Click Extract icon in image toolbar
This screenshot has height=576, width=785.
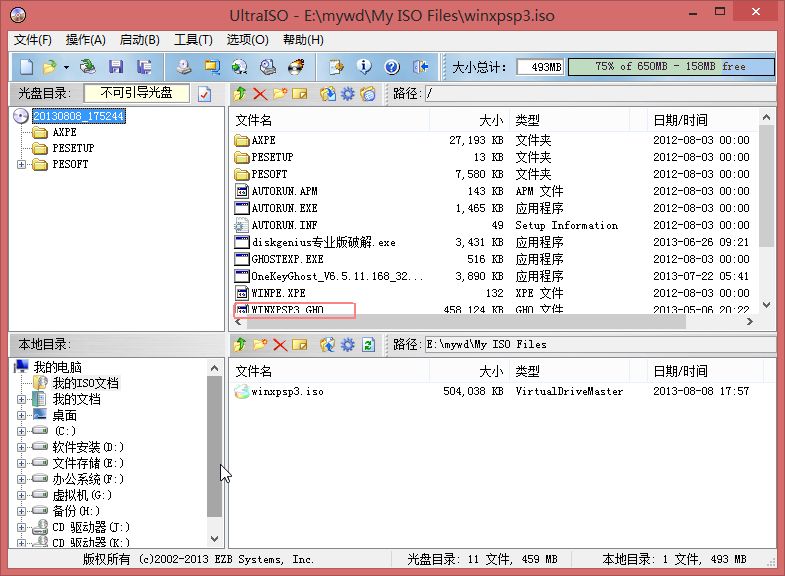tap(328, 94)
